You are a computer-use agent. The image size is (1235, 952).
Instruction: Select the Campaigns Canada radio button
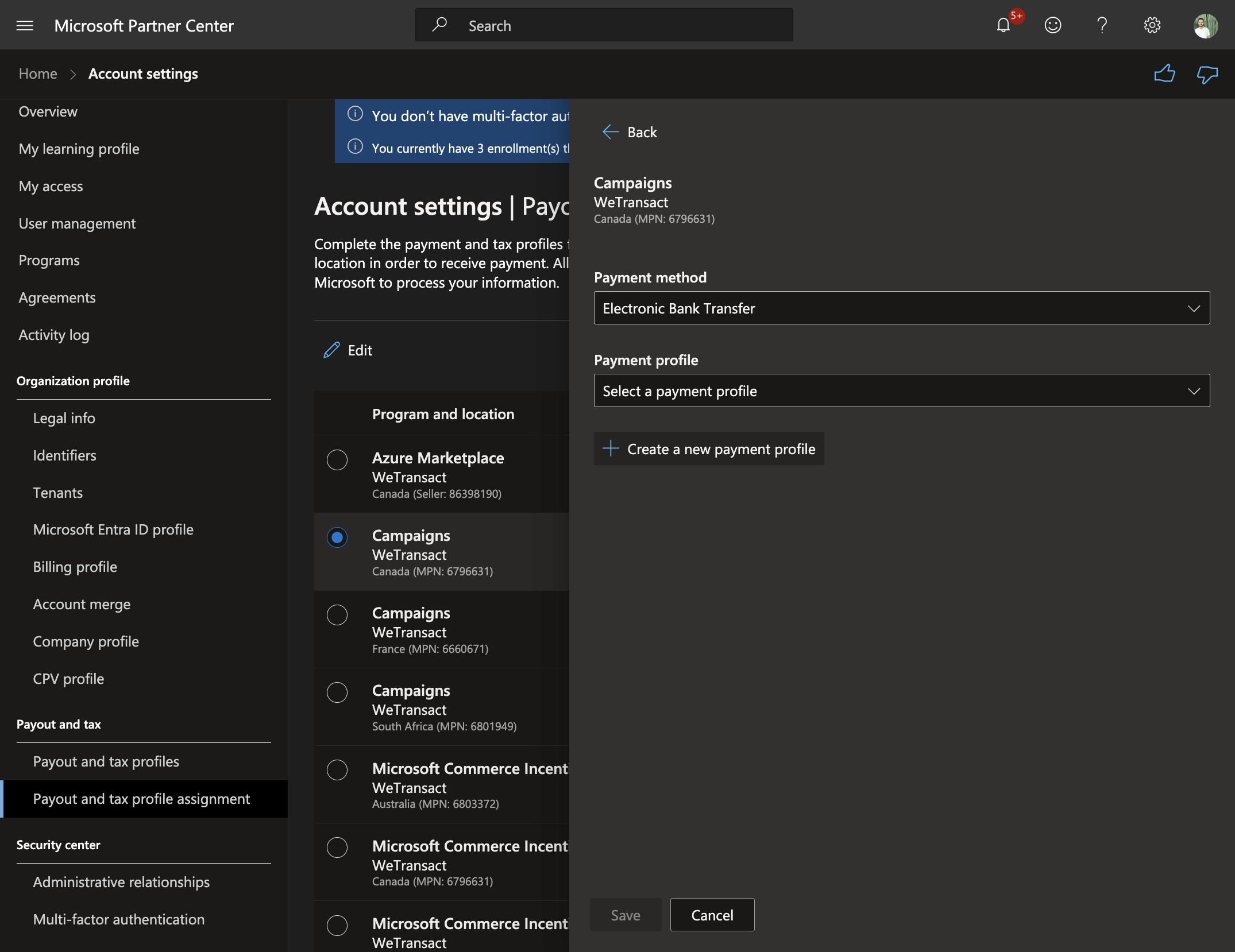pyautogui.click(x=337, y=537)
